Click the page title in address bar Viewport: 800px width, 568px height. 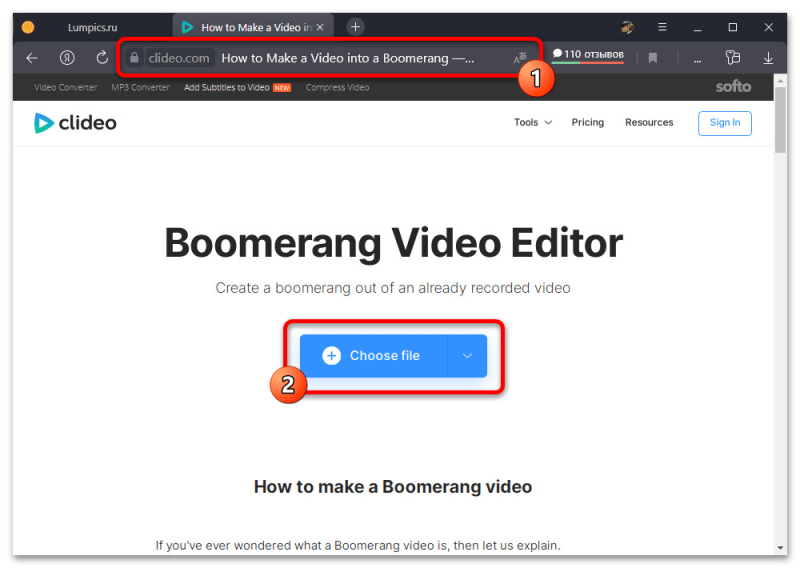click(347, 58)
